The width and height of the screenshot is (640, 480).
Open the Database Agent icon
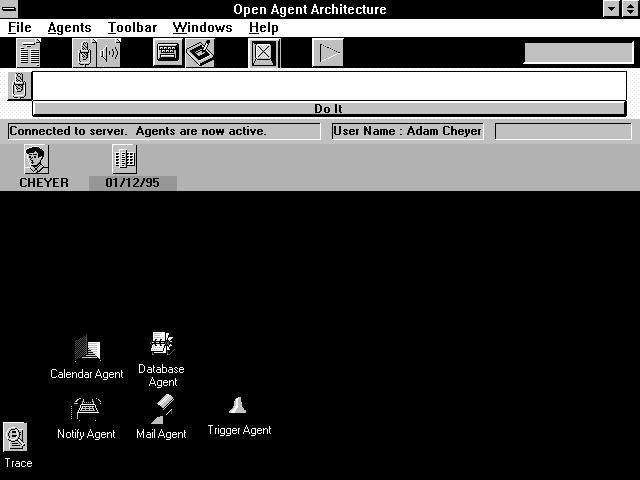pos(162,343)
